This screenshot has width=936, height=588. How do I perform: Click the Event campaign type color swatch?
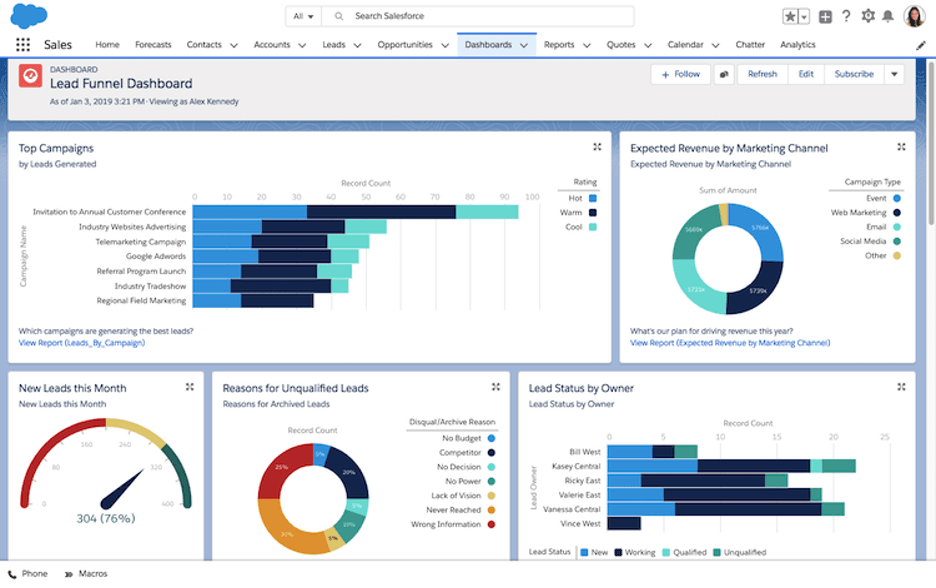[x=897, y=198]
